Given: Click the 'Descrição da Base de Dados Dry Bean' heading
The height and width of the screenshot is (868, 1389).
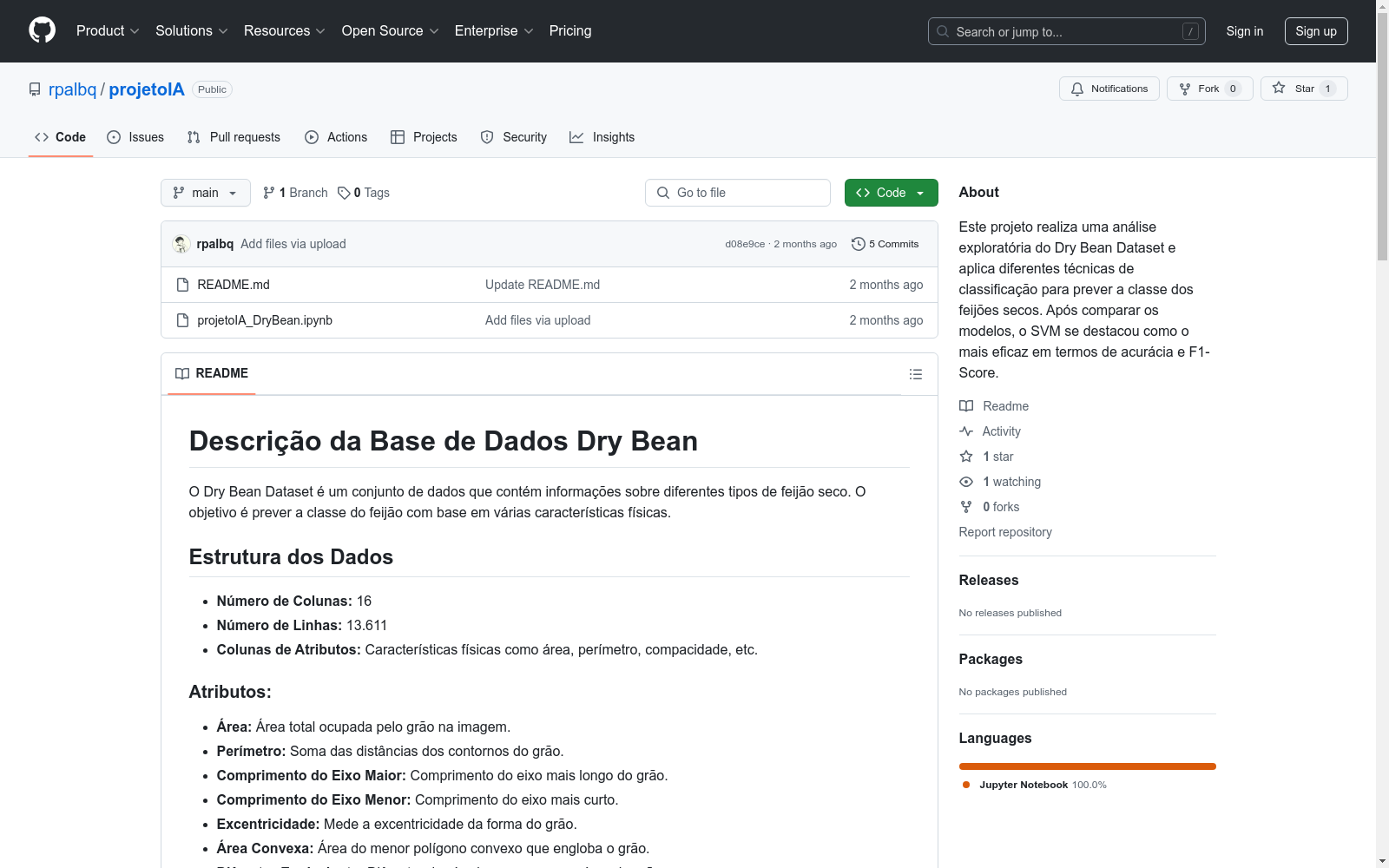Looking at the screenshot, I should (x=444, y=441).
